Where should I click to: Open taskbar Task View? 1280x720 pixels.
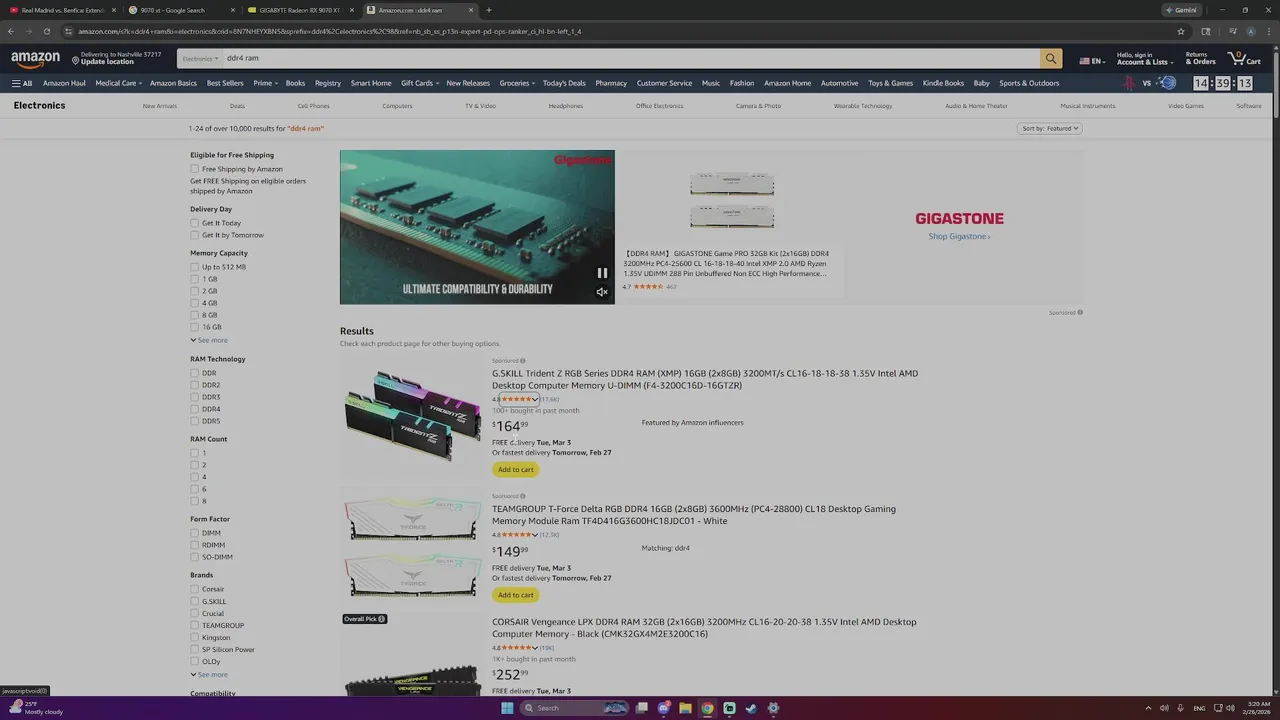point(641,708)
